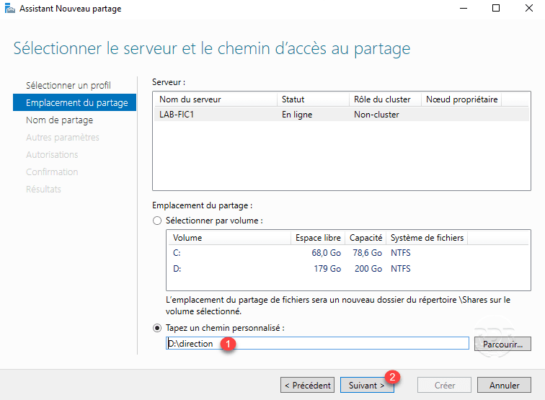Click the '179 Go' free space value
Screen dimensions: 545x400
point(327,268)
